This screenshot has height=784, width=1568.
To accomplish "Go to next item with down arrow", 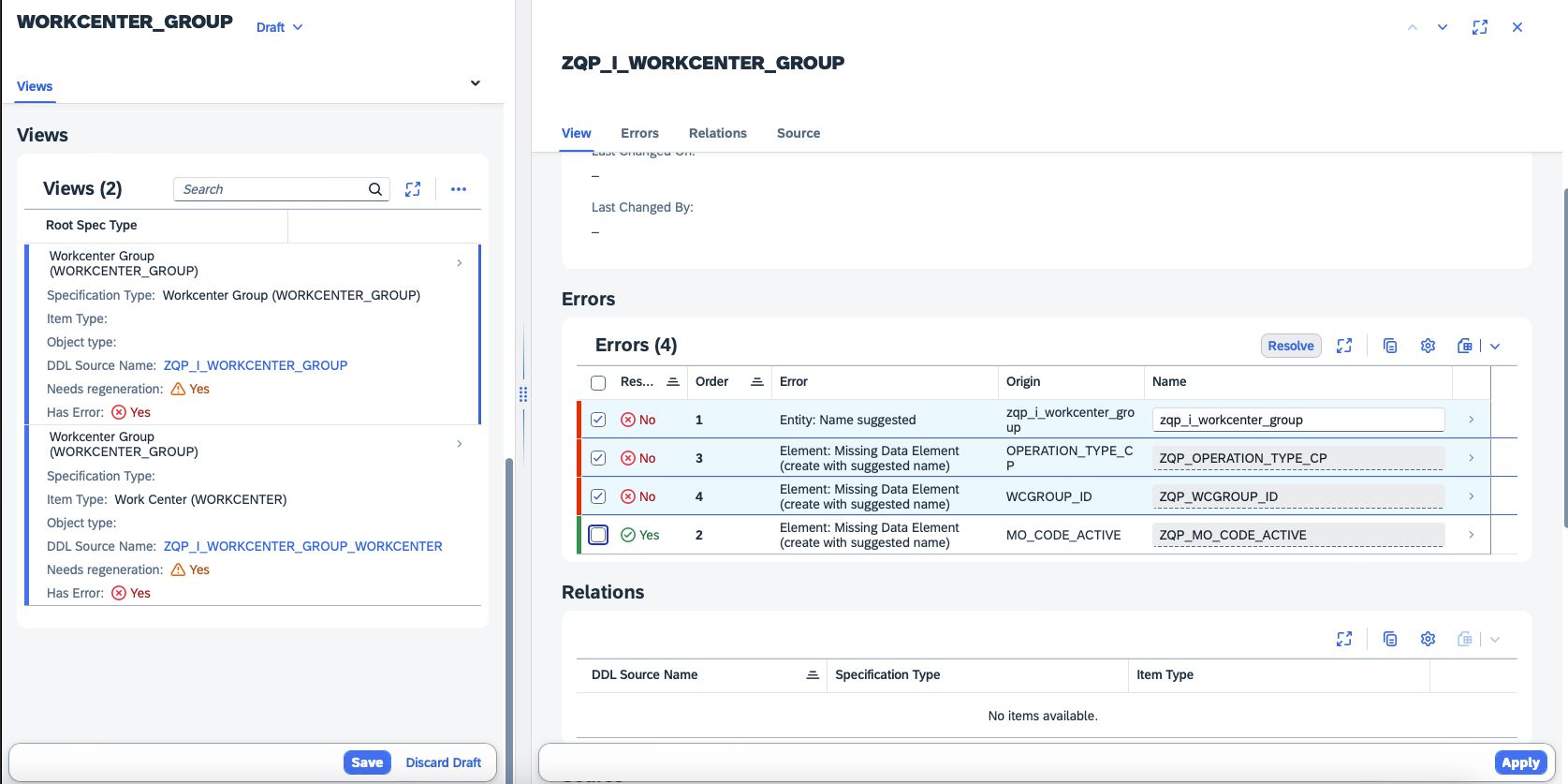I will pyautogui.click(x=1443, y=27).
